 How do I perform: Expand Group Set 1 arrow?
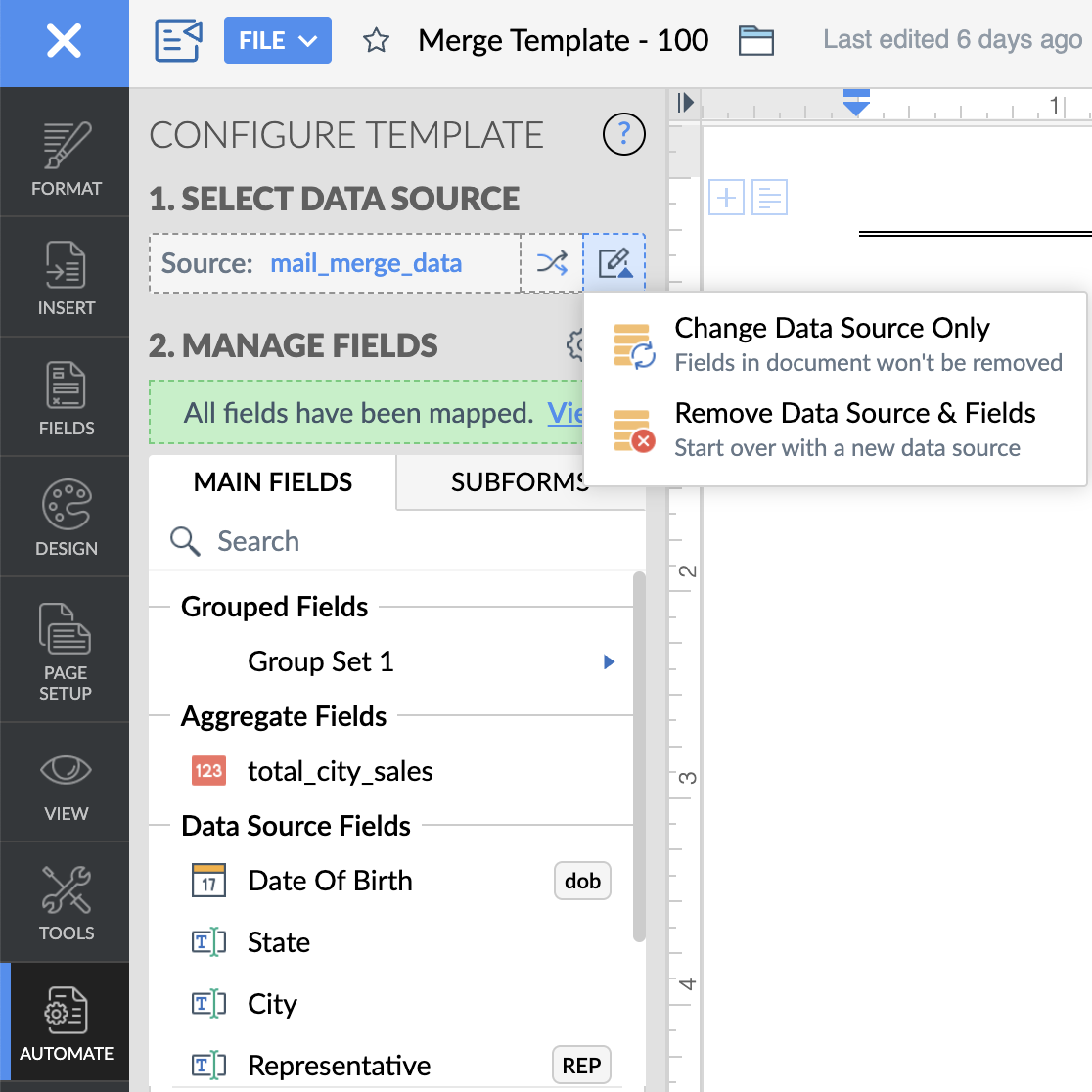(x=609, y=662)
